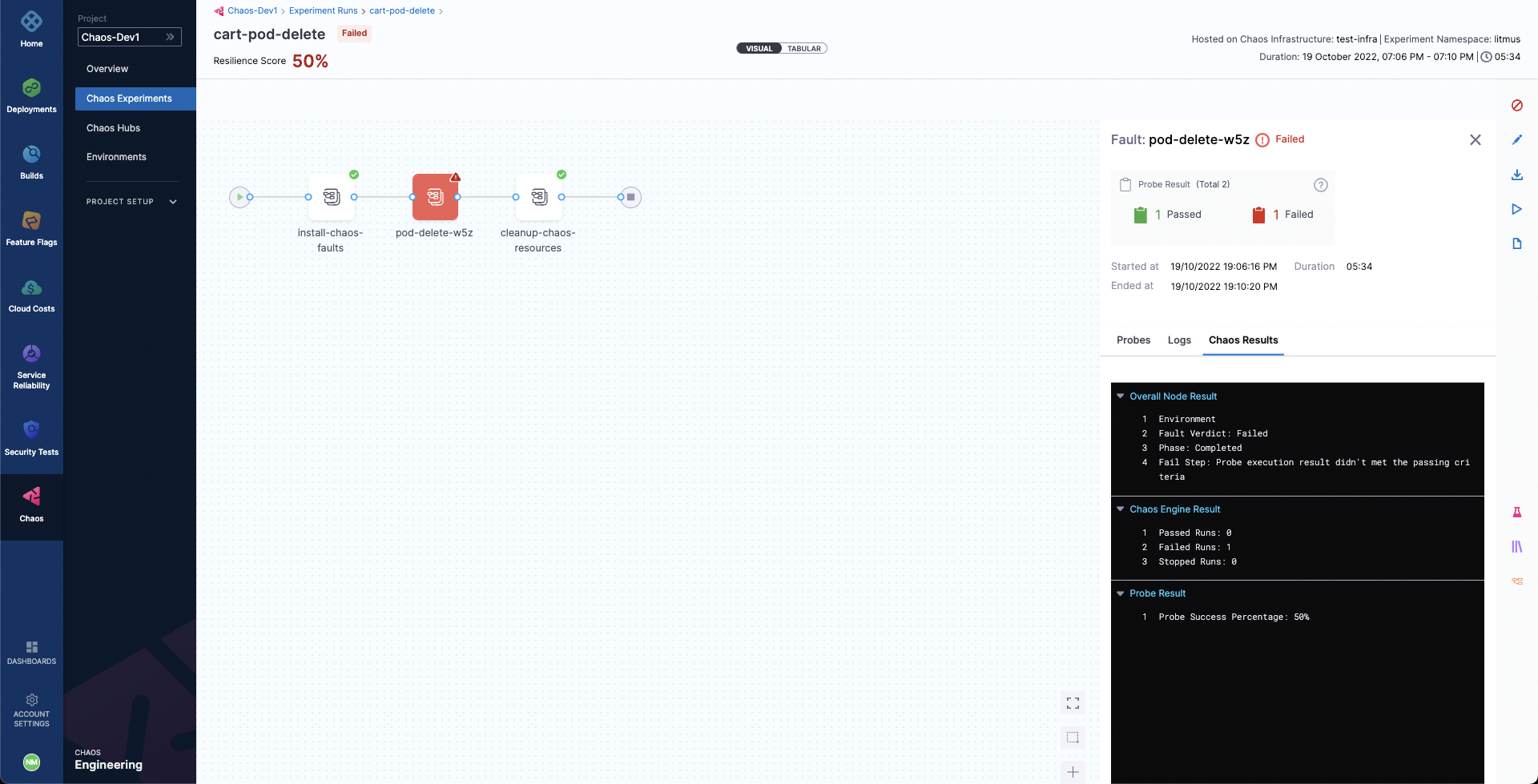
Task: Switch to the Probes tab
Action: point(1133,340)
